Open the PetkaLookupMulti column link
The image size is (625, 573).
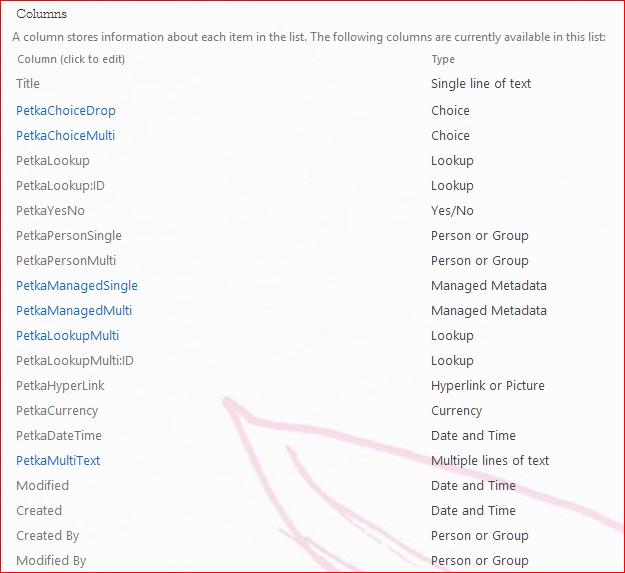pyautogui.click(x=67, y=336)
